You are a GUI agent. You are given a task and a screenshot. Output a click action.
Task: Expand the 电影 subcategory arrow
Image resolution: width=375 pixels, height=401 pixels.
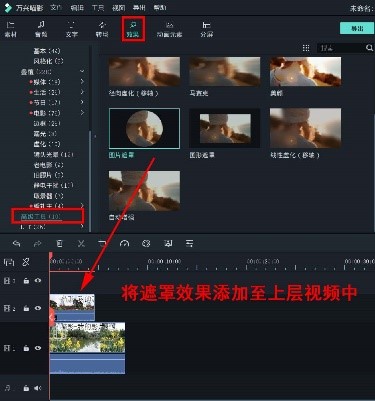point(82,113)
